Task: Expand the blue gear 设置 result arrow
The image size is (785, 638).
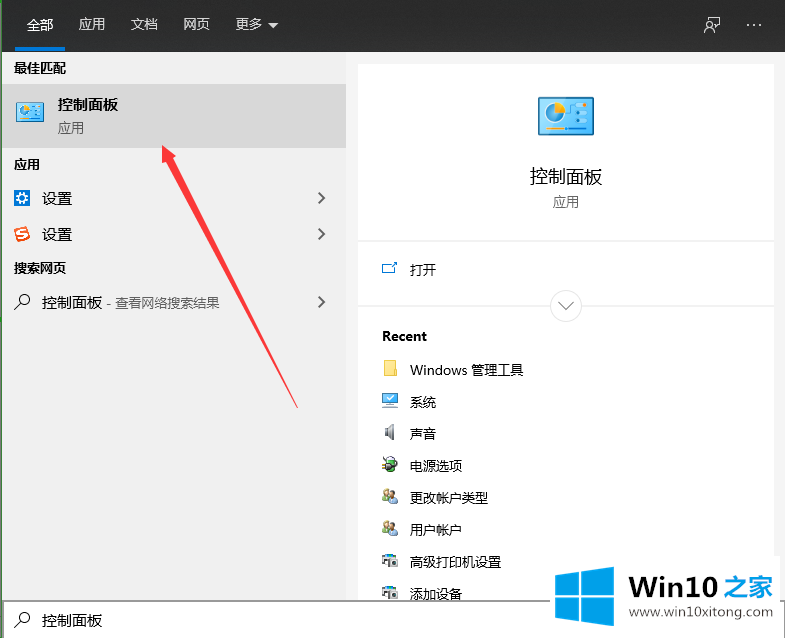Action: (321, 198)
